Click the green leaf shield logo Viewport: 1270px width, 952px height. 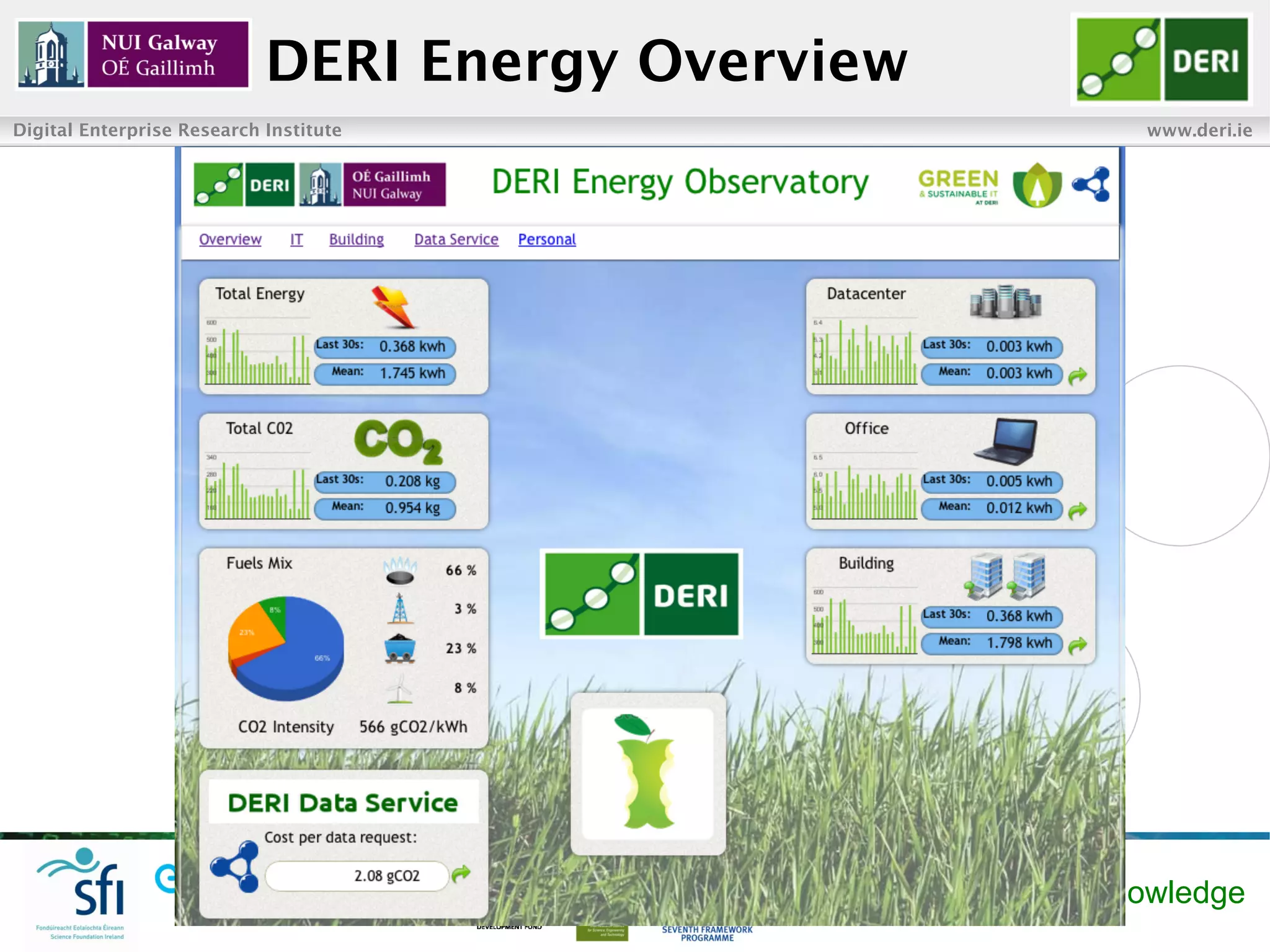tap(1037, 185)
